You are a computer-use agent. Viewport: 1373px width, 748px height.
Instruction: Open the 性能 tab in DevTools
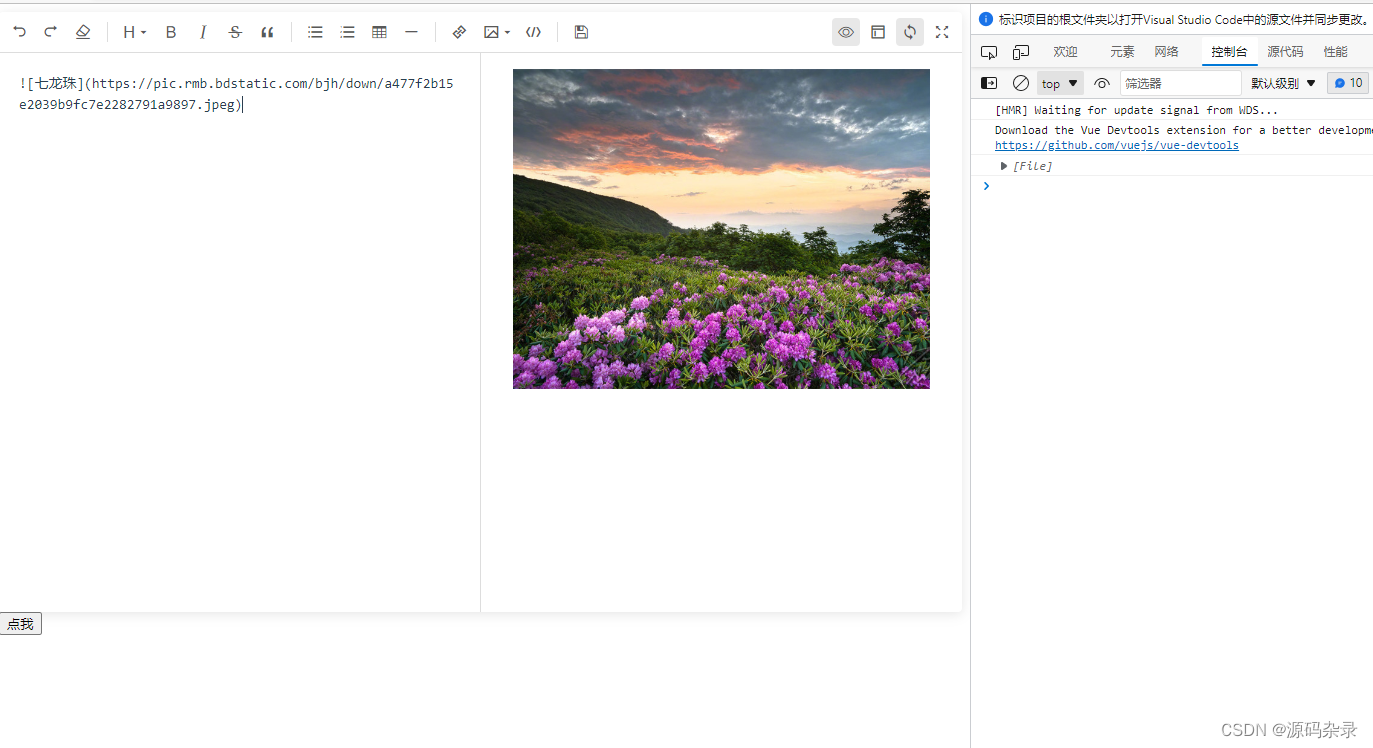point(1335,52)
